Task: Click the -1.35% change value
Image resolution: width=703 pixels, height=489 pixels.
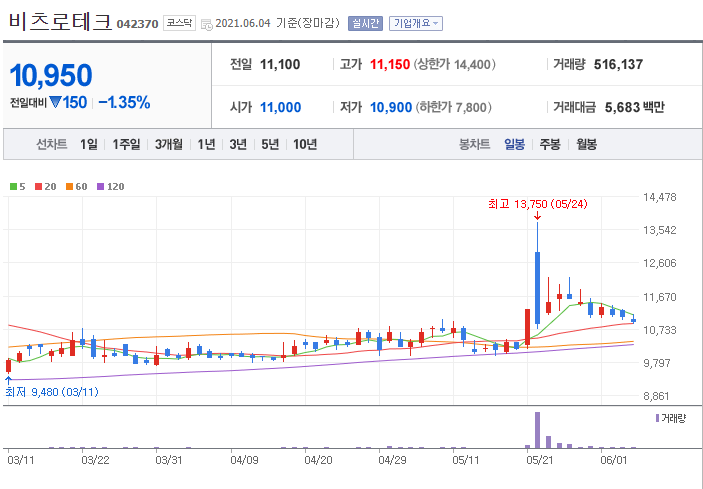Action: coord(124,103)
